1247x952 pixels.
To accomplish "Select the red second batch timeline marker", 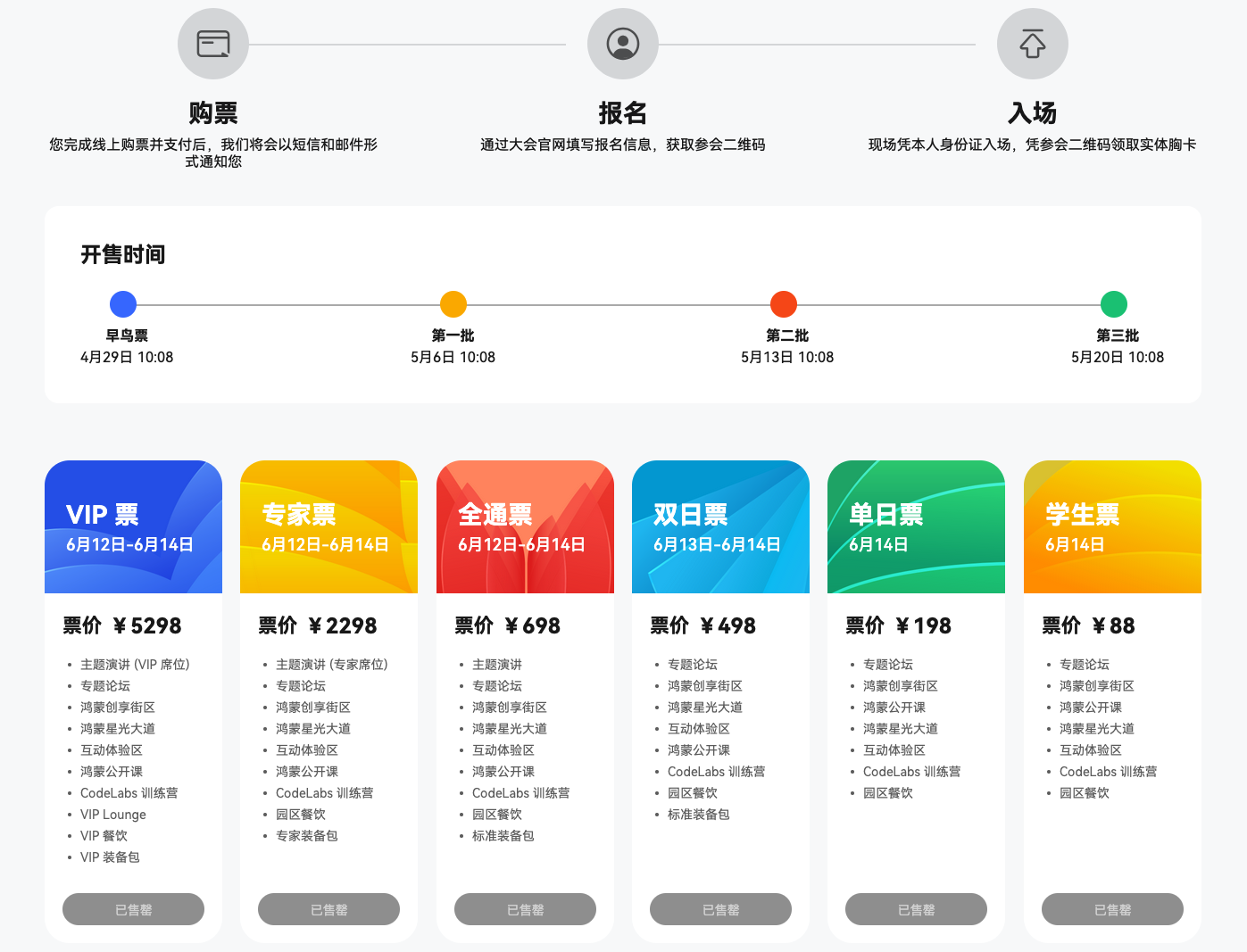I will tap(784, 304).
